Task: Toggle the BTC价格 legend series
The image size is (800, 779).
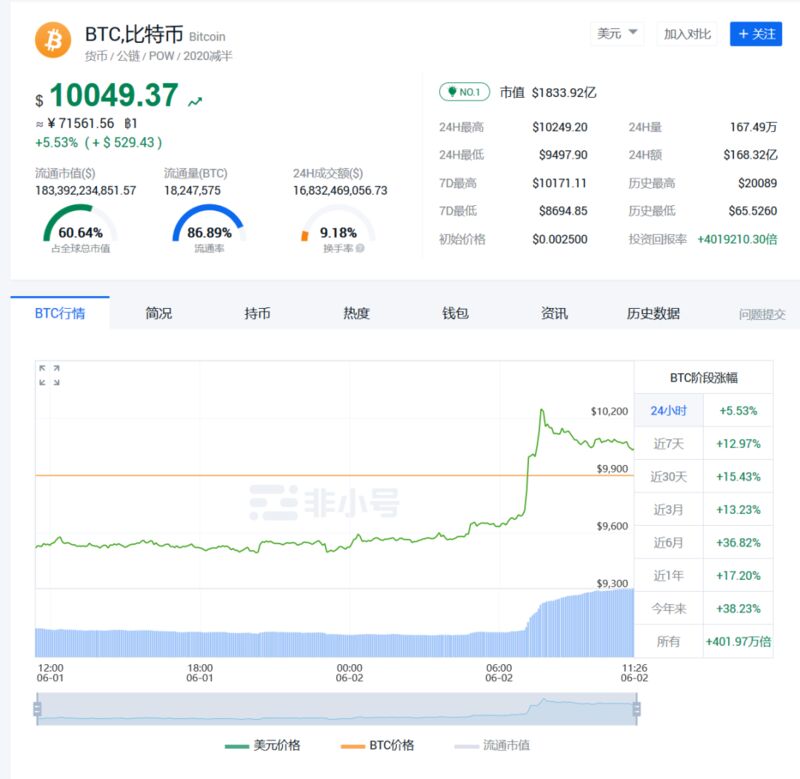Action: 378,745
